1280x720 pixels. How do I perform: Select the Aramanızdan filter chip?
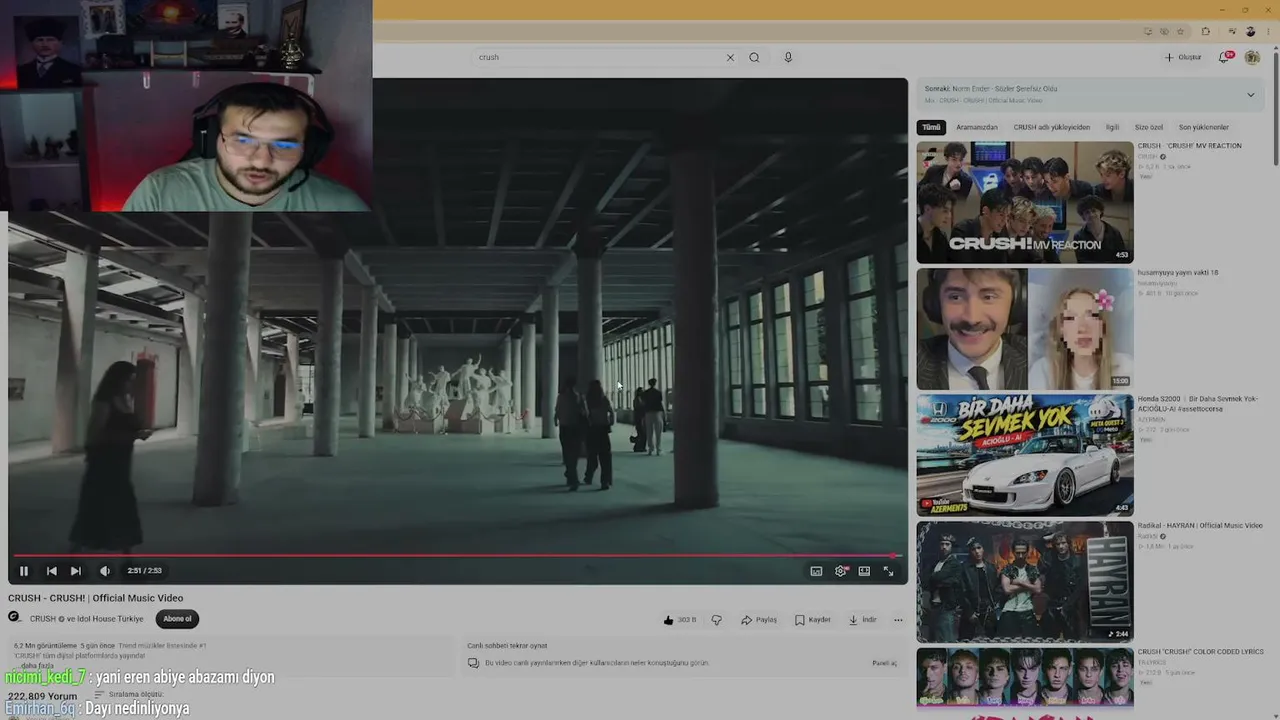click(977, 127)
